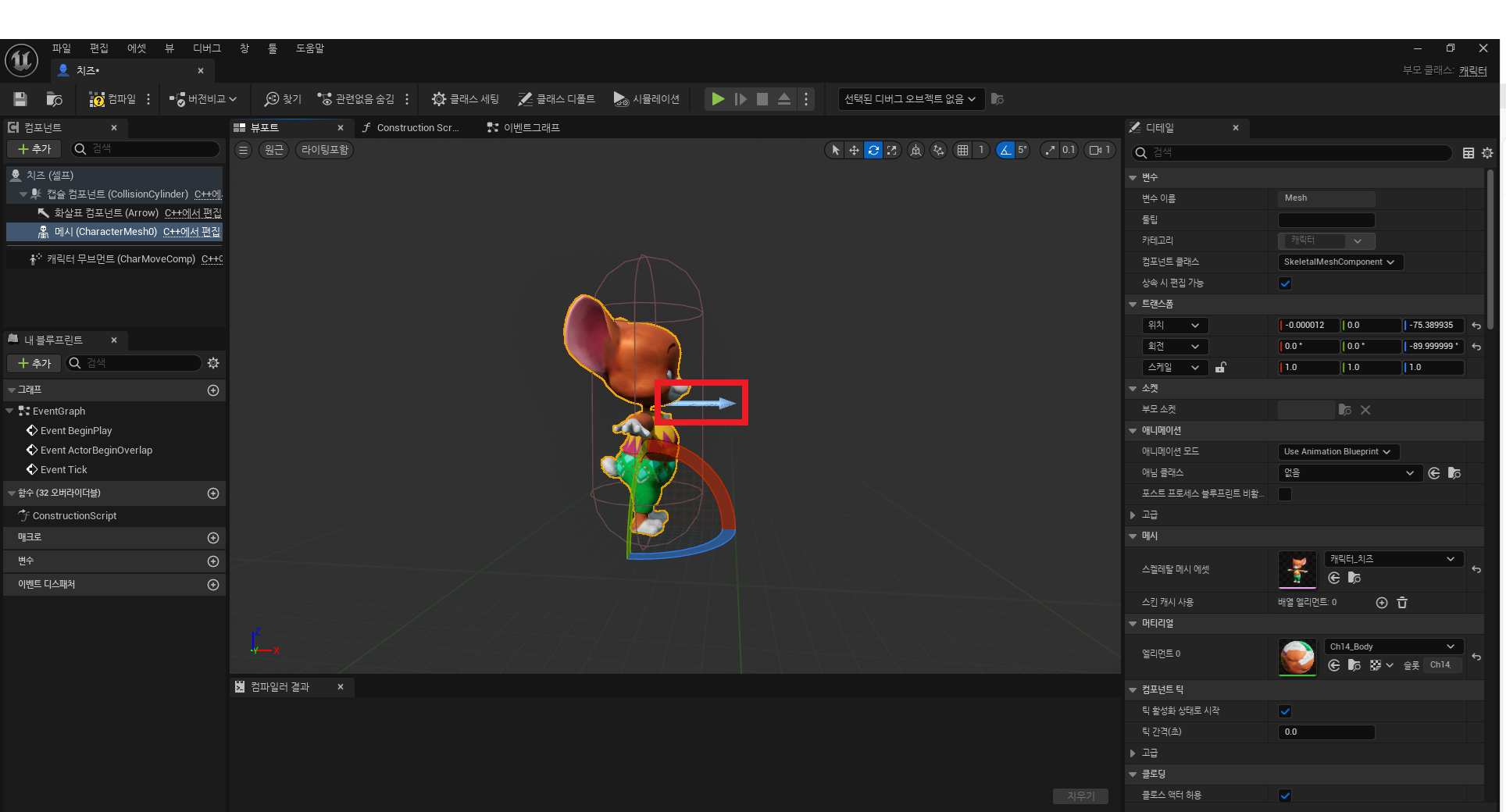This screenshot has height=812, width=1506.
Task: Open the Debug (디버그) menu
Action: coord(207,48)
